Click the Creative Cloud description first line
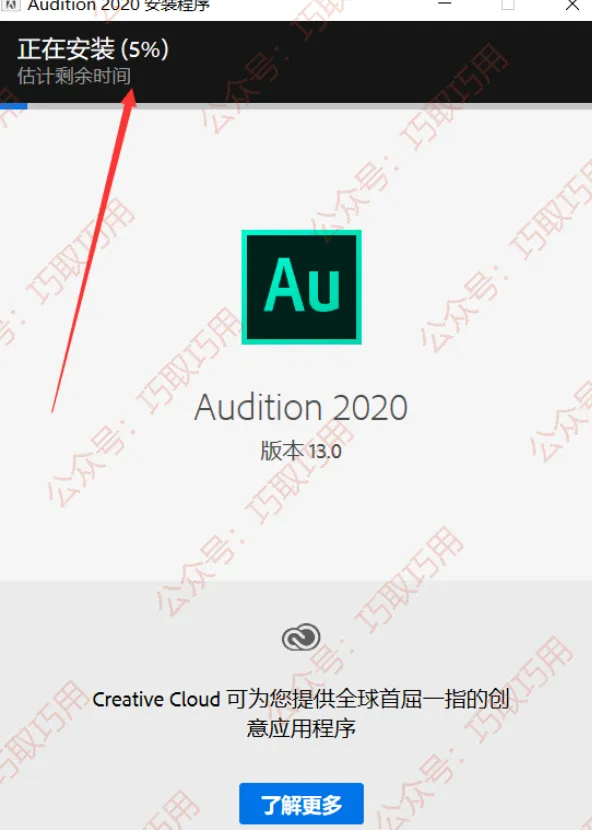 301,699
